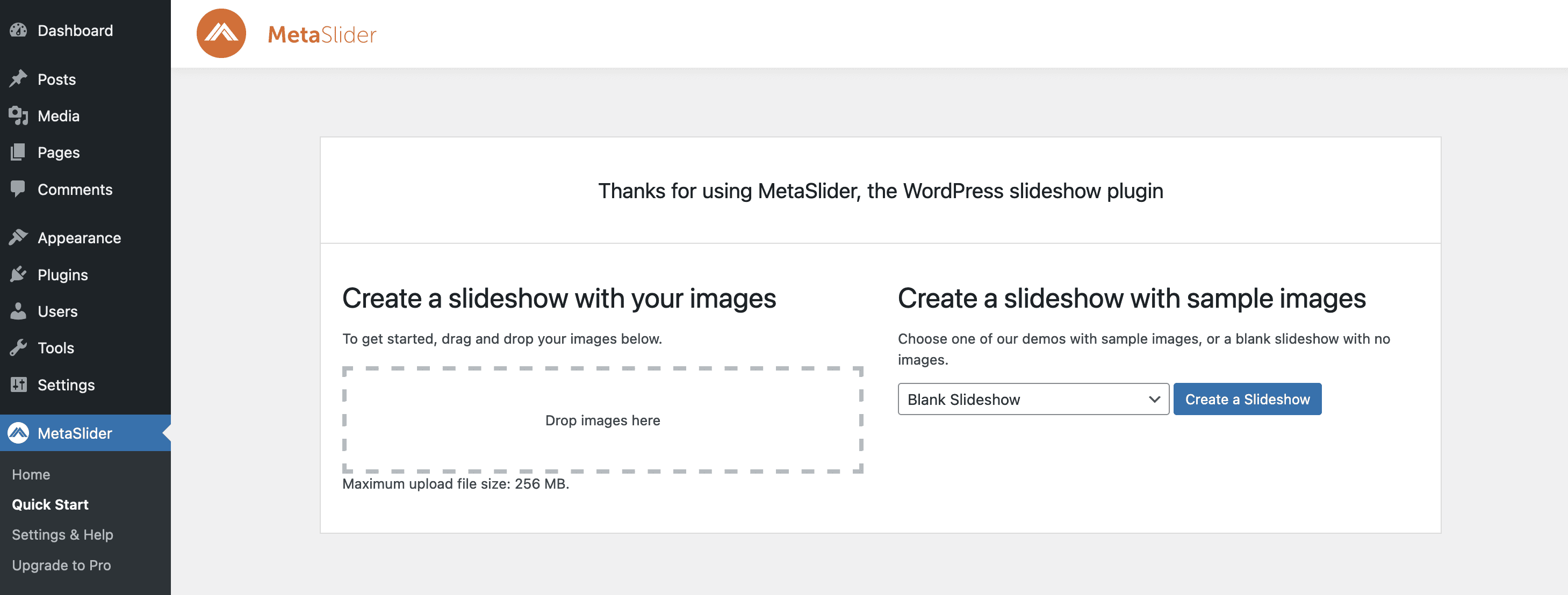Click Upgrade to Pro link
The height and width of the screenshot is (595, 1568).
click(x=61, y=564)
